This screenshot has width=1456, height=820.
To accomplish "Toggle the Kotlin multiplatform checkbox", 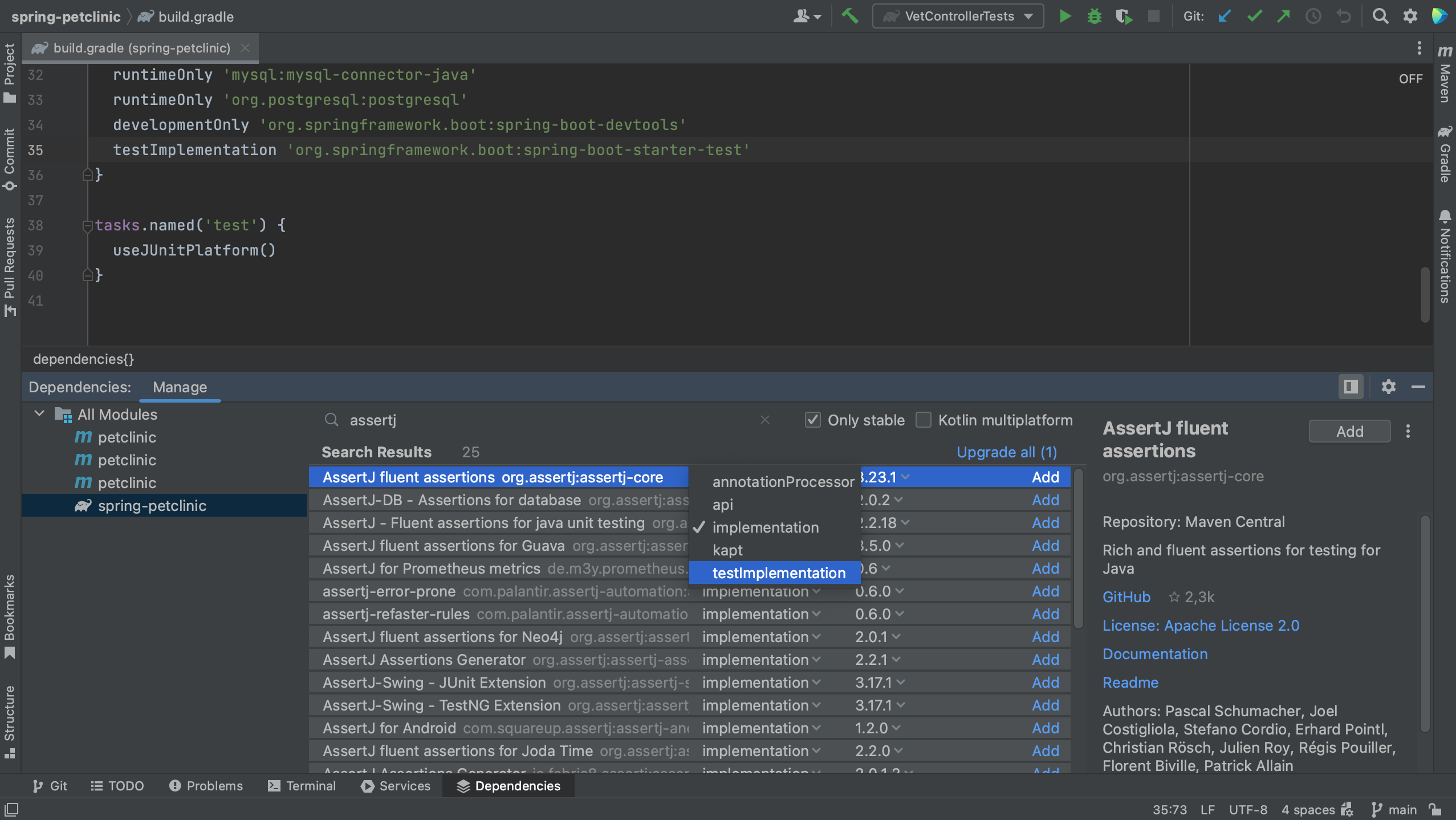I will [x=923, y=419].
